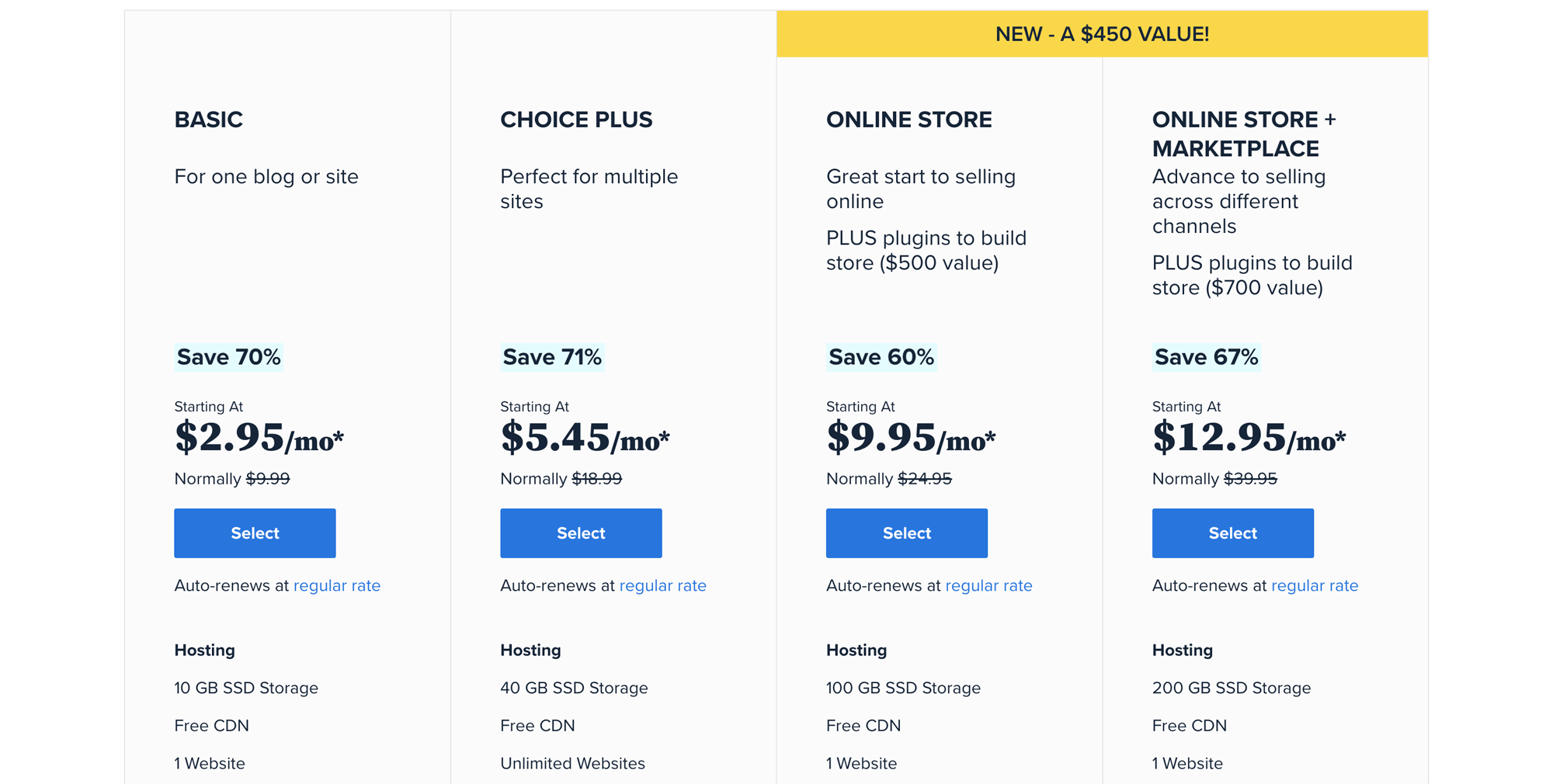Click the Save 70% badge on BASIC
1553x784 pixels.
(x=228, y=357)
